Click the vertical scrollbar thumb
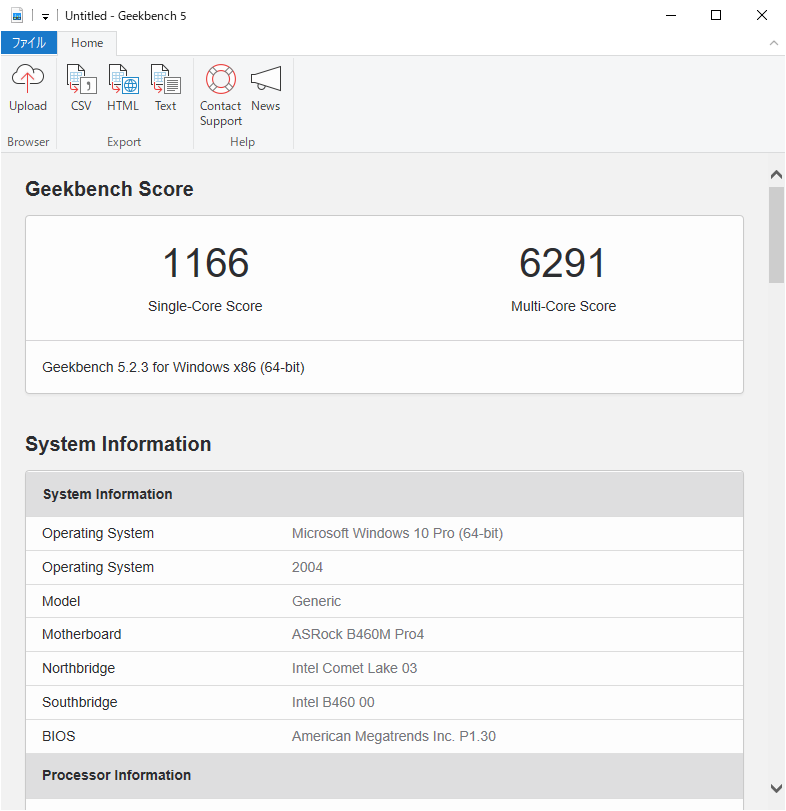Screen dimensions: 786x811 click(x=776, y=235)
